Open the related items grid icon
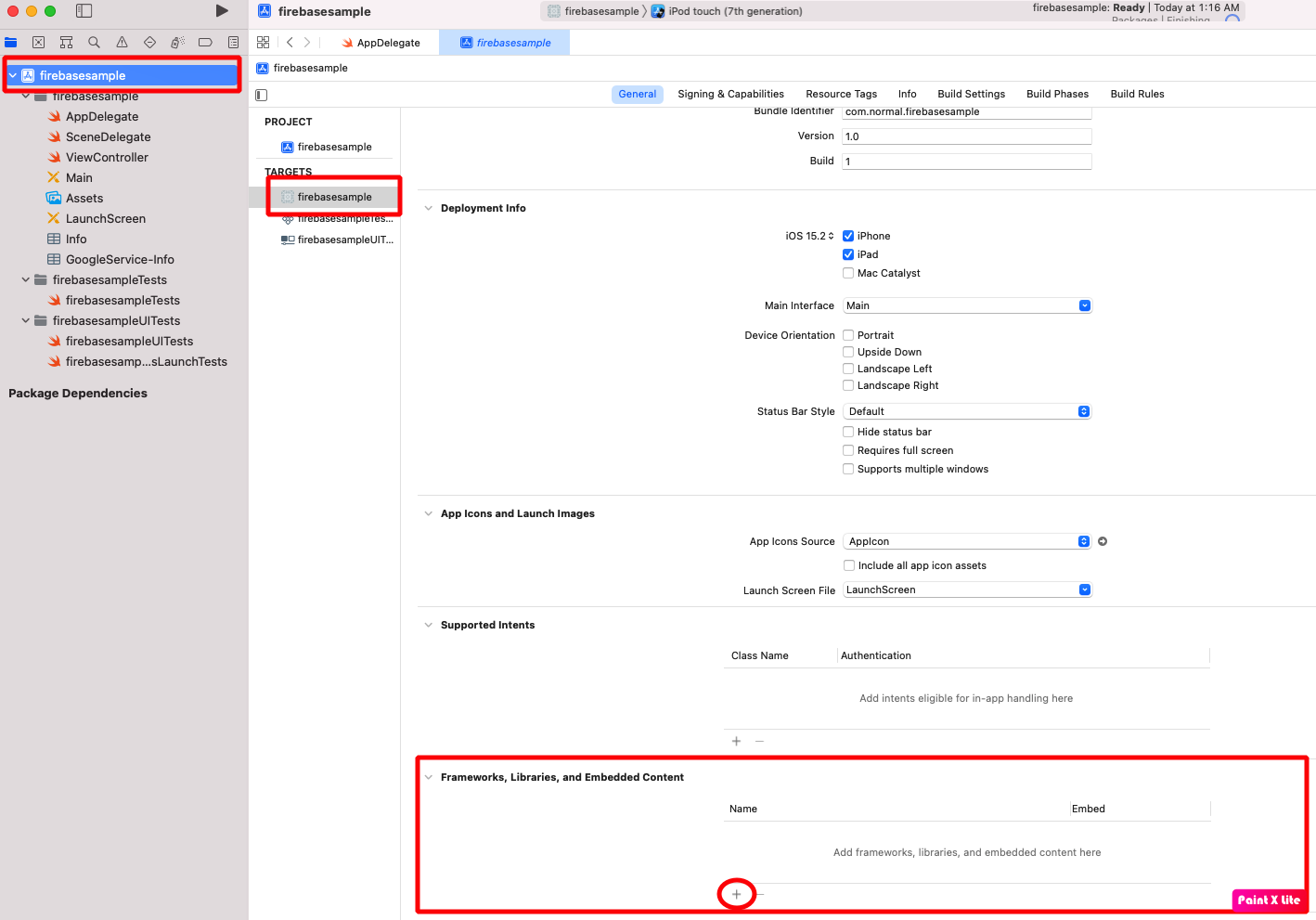Screen dimensions: 1316x920 pos(264,43)
